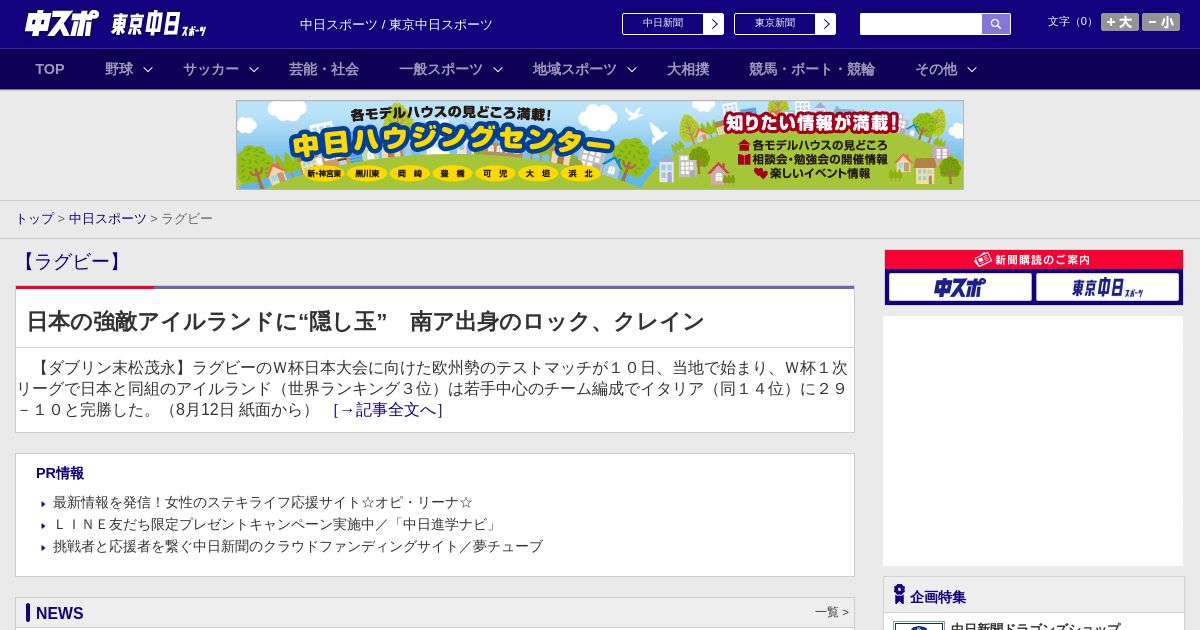The image size is (1200, 630).
Task: Open the 一般スポーツ menu
Action: coord(441,69)
